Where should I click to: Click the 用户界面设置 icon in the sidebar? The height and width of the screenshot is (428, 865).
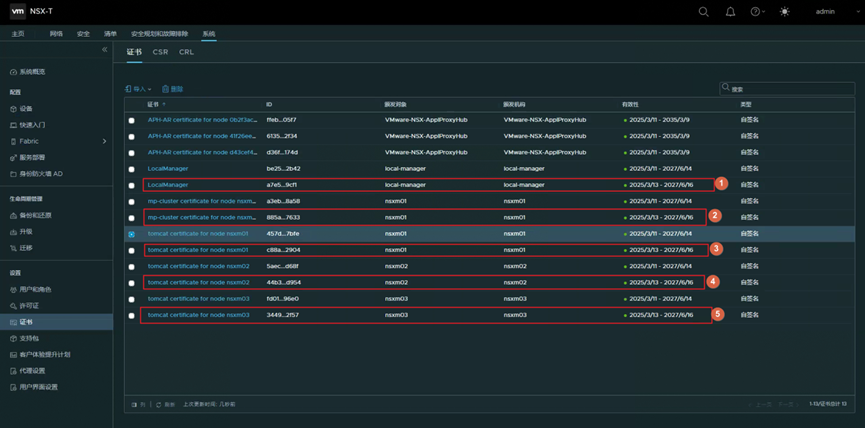(x=14, y=387)
